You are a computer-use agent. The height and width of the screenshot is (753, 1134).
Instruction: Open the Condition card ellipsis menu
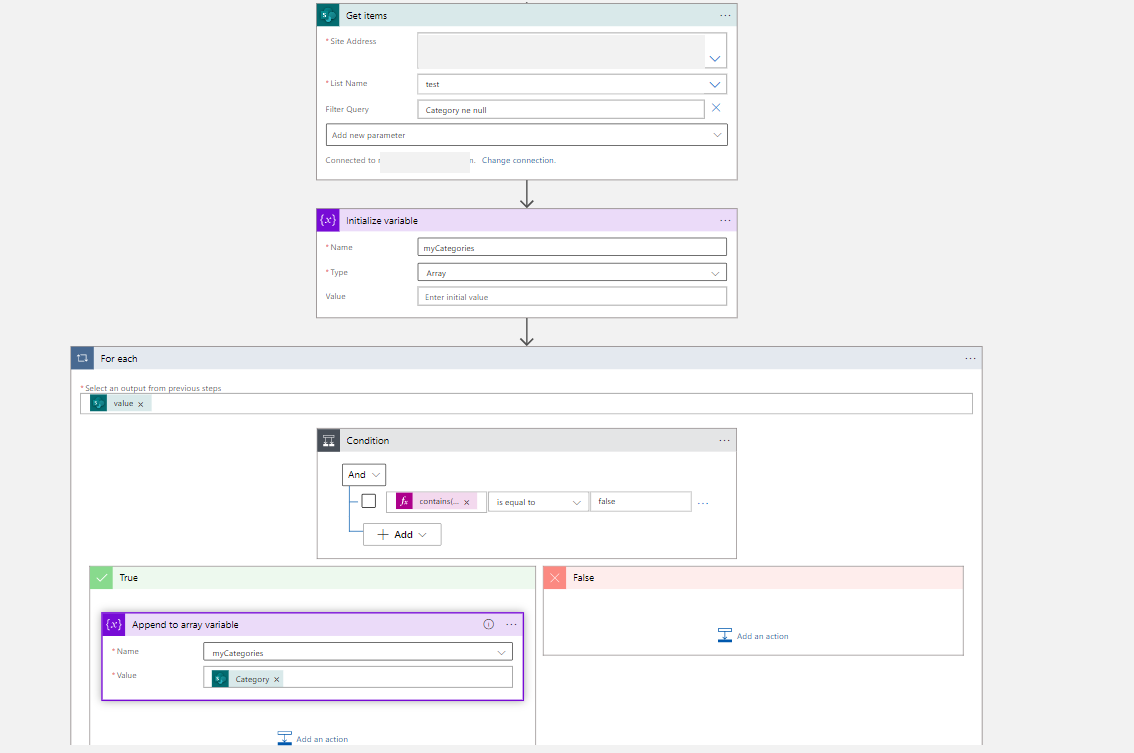[725, 441]
